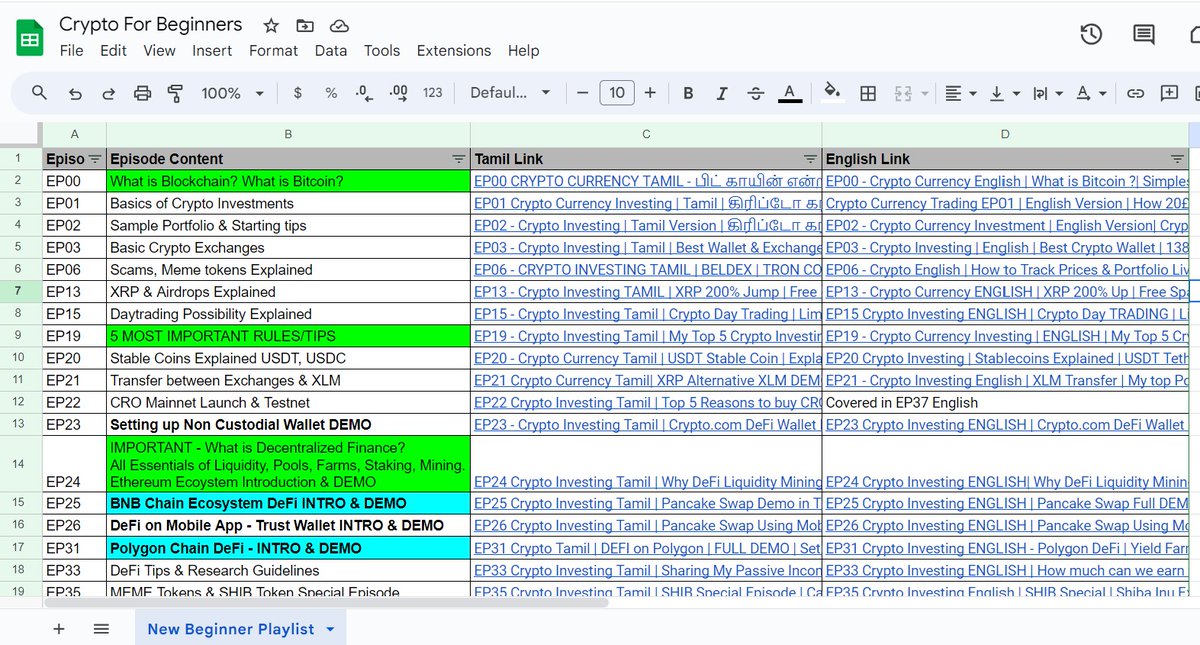Open EP21 Crypto Currency Tamil link

(x=647, y=380)
